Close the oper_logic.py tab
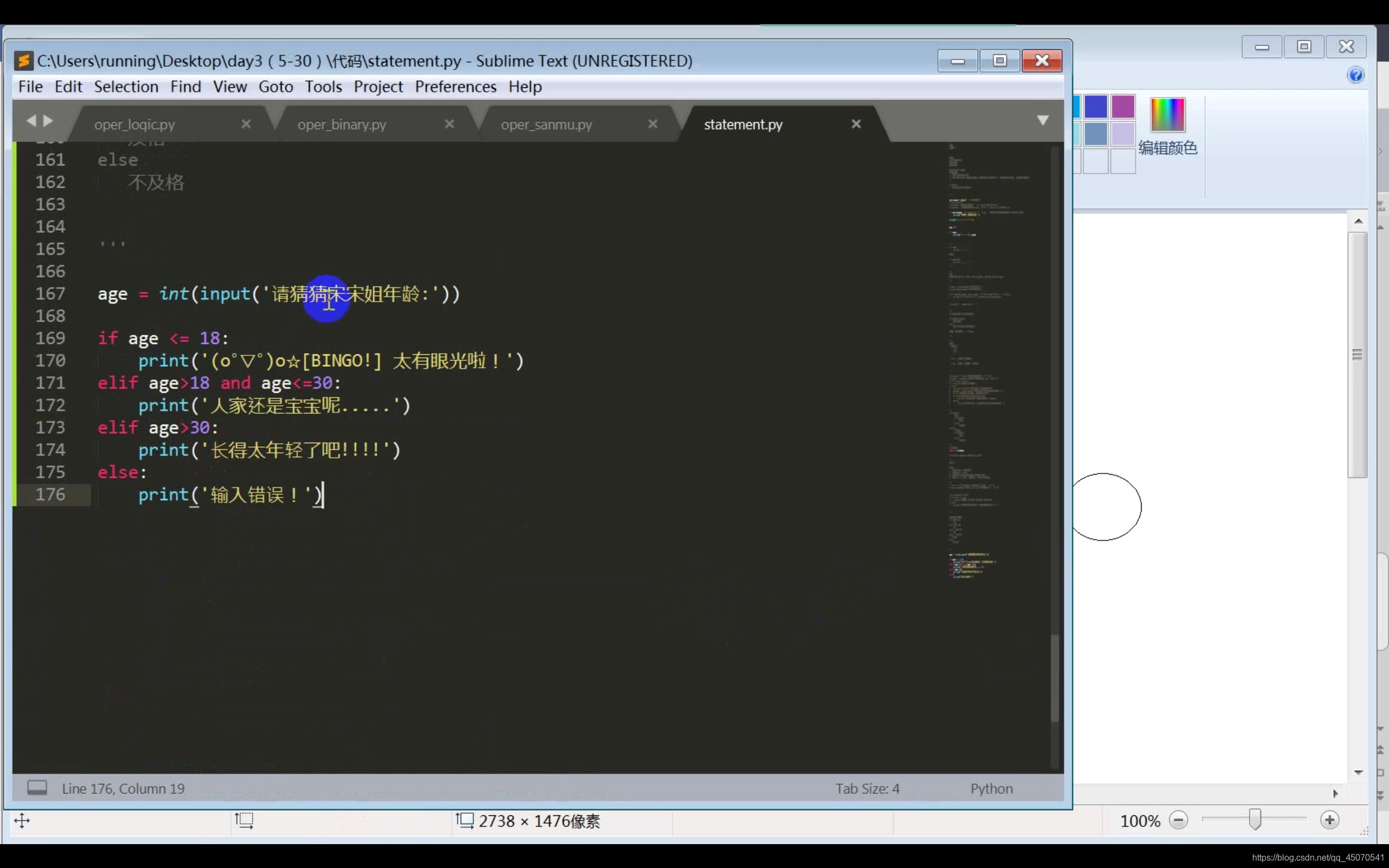Image resolution: width=1389 pixels, height=868 pixels. pyautogui.click(x=246, y=124)
